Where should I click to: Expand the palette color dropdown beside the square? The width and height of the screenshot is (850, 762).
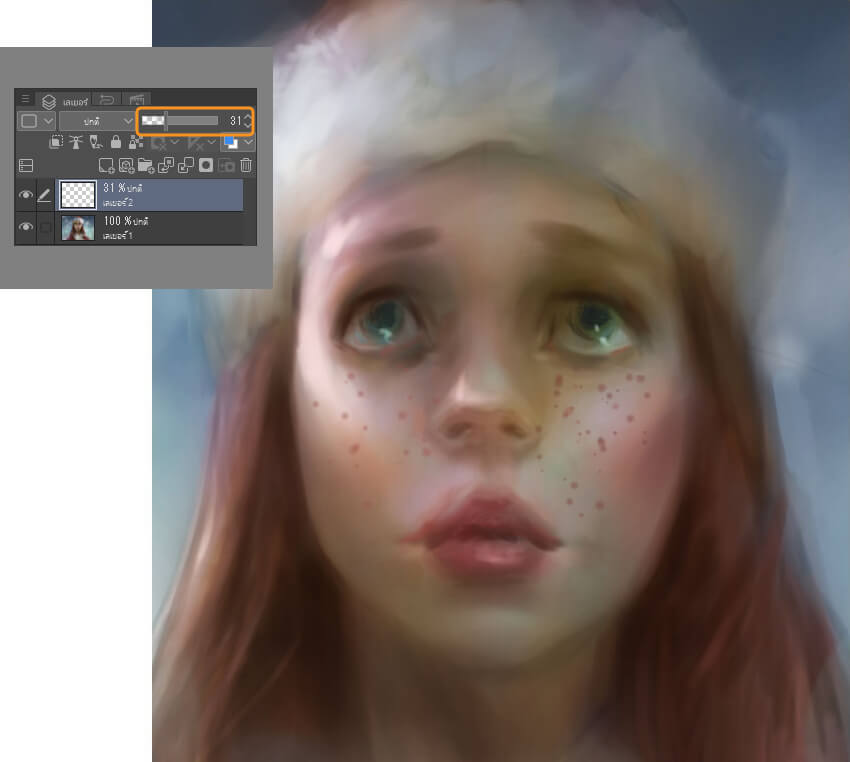48,121
